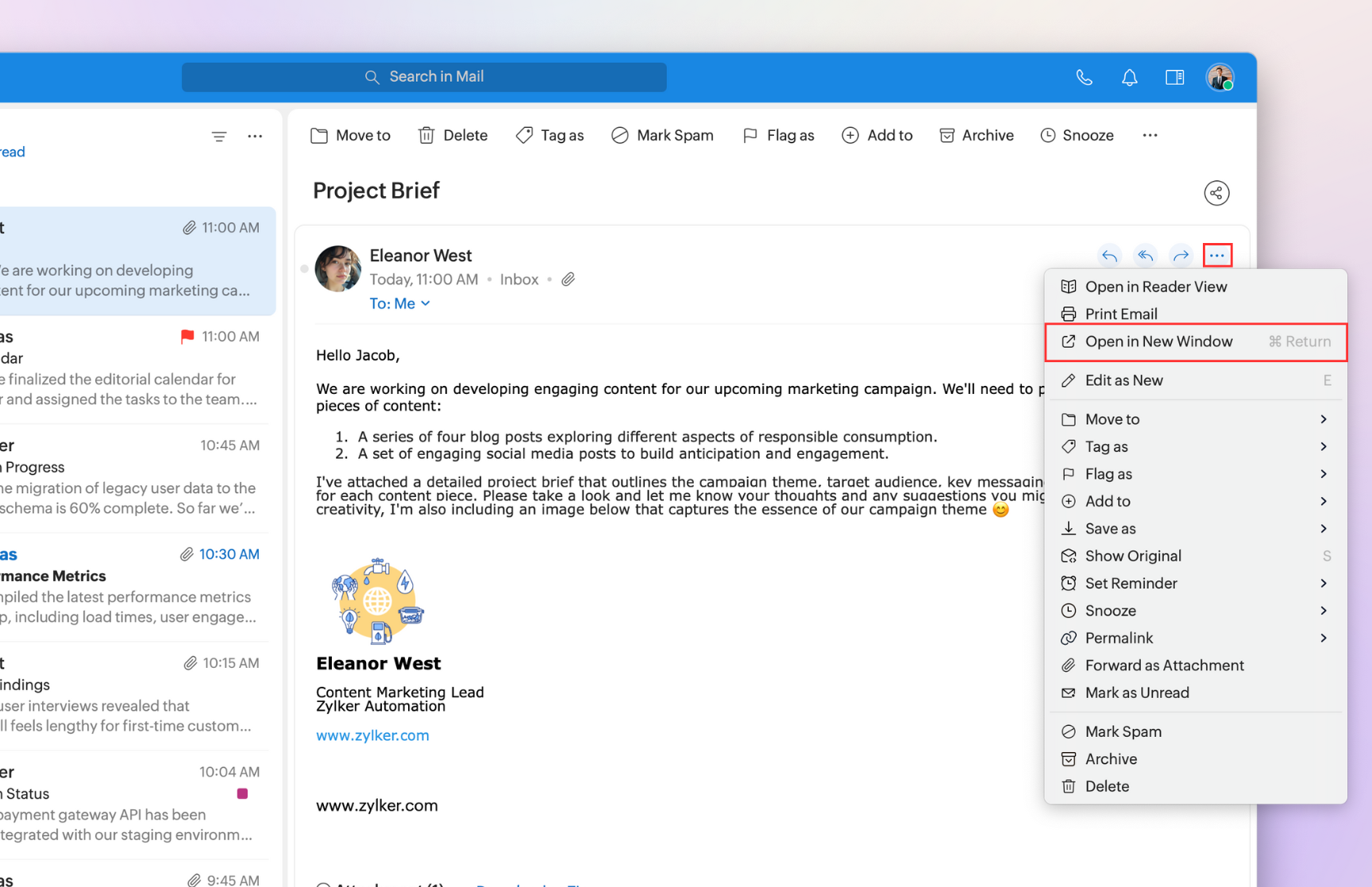
Task: Click the phone call icon in header
Action: coord(1084,77)
